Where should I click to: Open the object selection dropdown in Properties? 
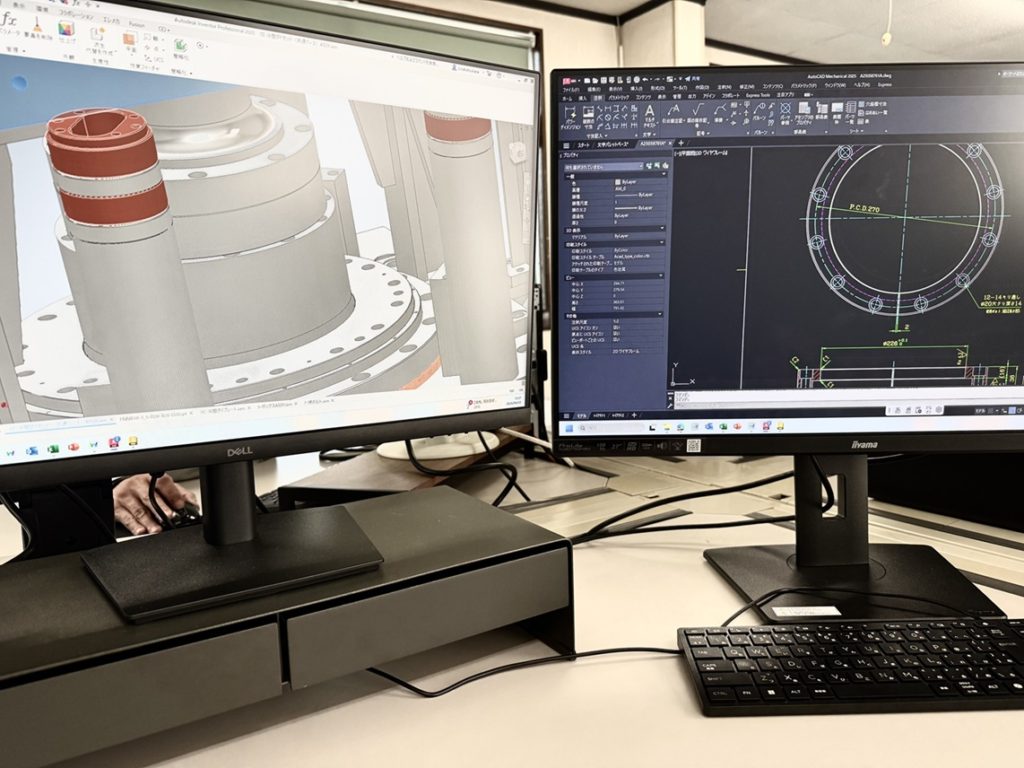pos(612,167)
